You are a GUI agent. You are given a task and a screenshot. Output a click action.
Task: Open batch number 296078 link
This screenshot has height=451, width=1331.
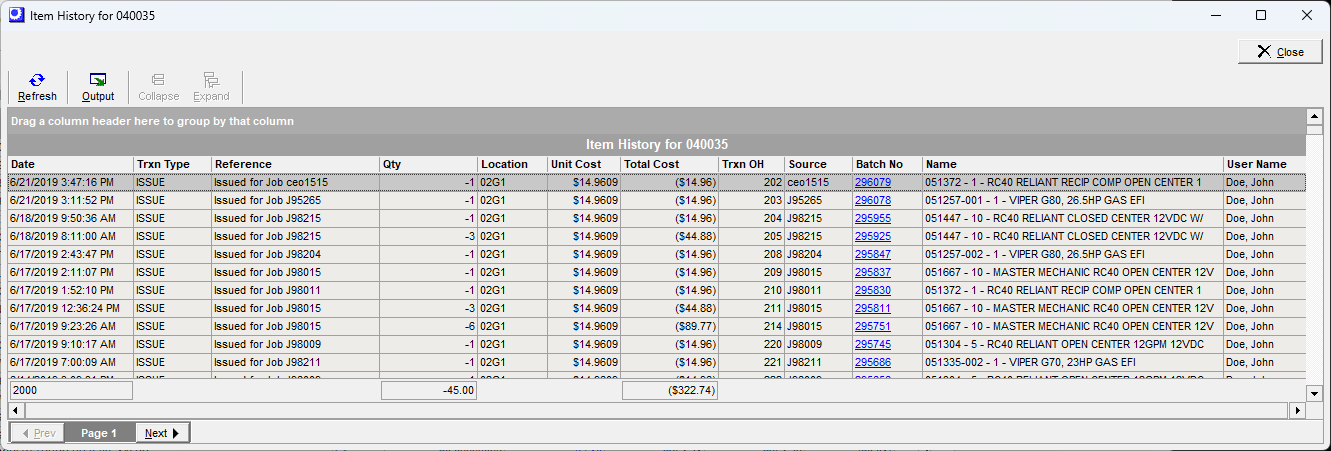pos(872,201)
